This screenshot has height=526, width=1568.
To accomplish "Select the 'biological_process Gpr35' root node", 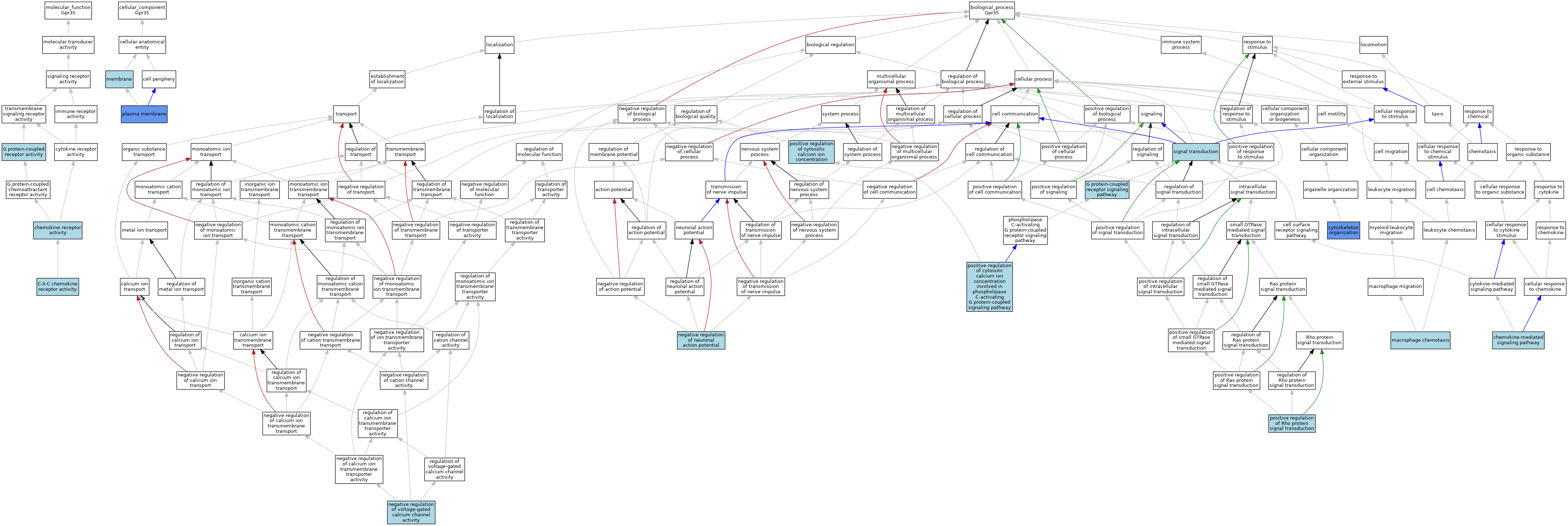I will (992, 10).
